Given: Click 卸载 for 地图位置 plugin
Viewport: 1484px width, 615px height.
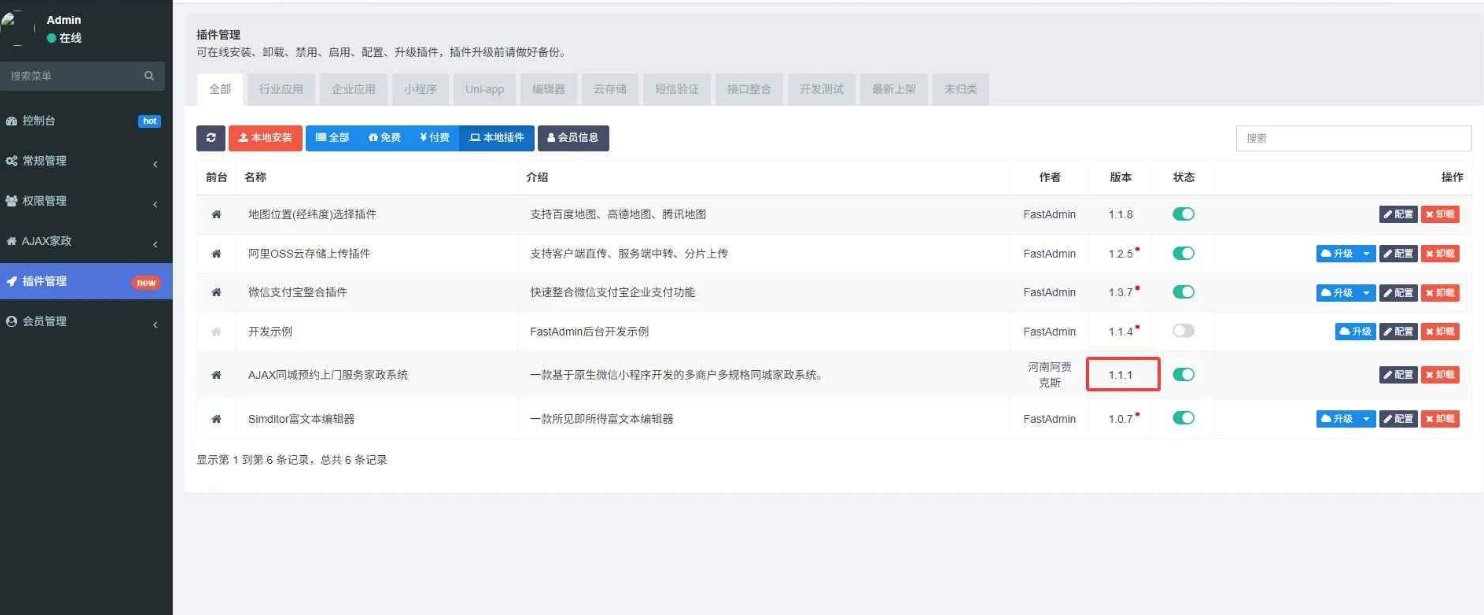Looking at the screenshot, I should [x=1440, y=215].
